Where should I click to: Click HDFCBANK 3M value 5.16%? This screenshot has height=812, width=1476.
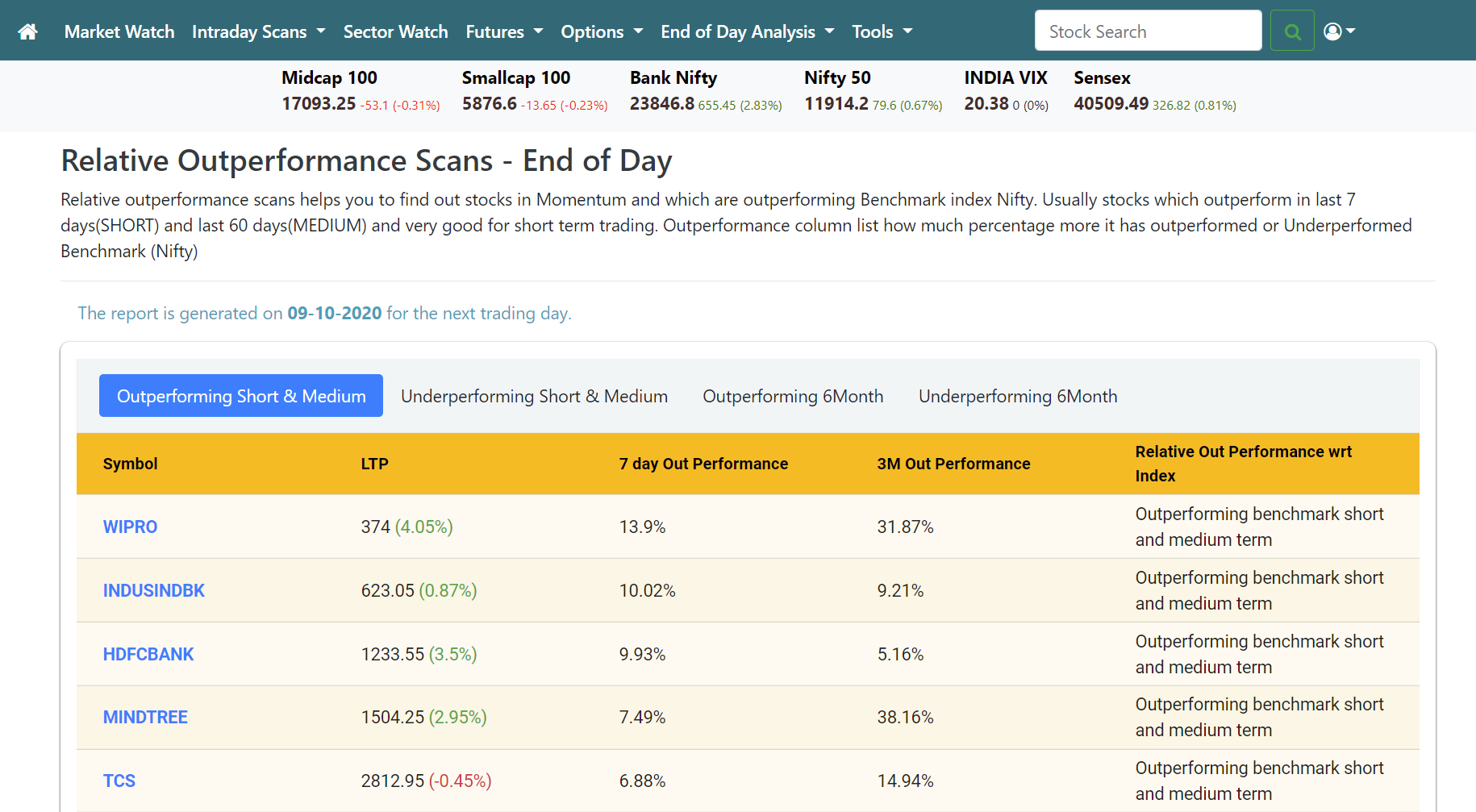[900, 654]
